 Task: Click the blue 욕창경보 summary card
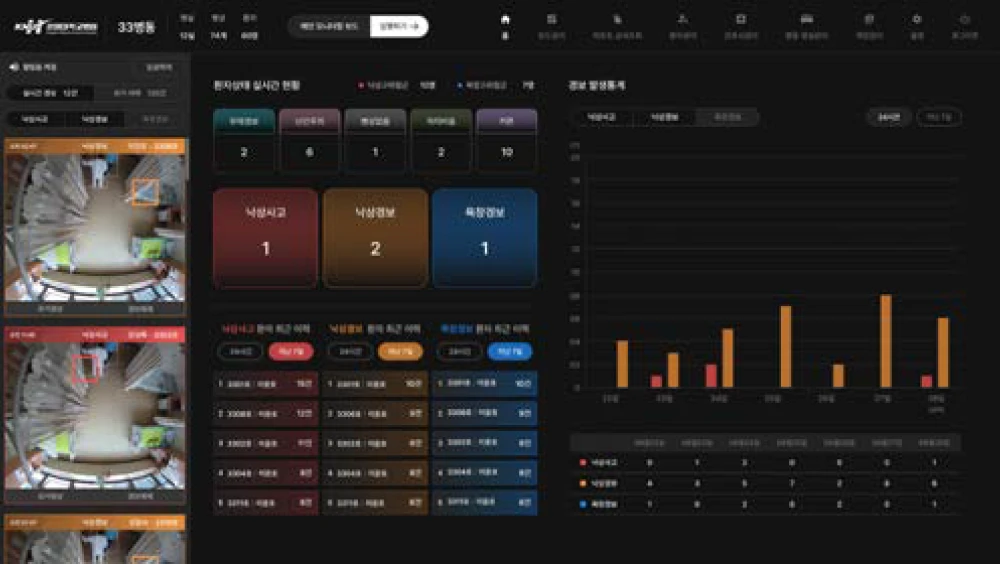485,238
